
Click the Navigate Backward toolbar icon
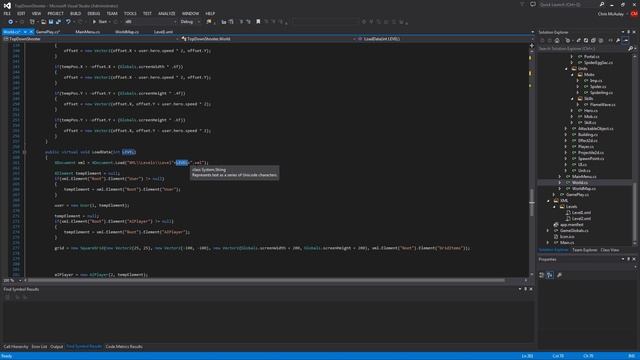click(11, 22)
